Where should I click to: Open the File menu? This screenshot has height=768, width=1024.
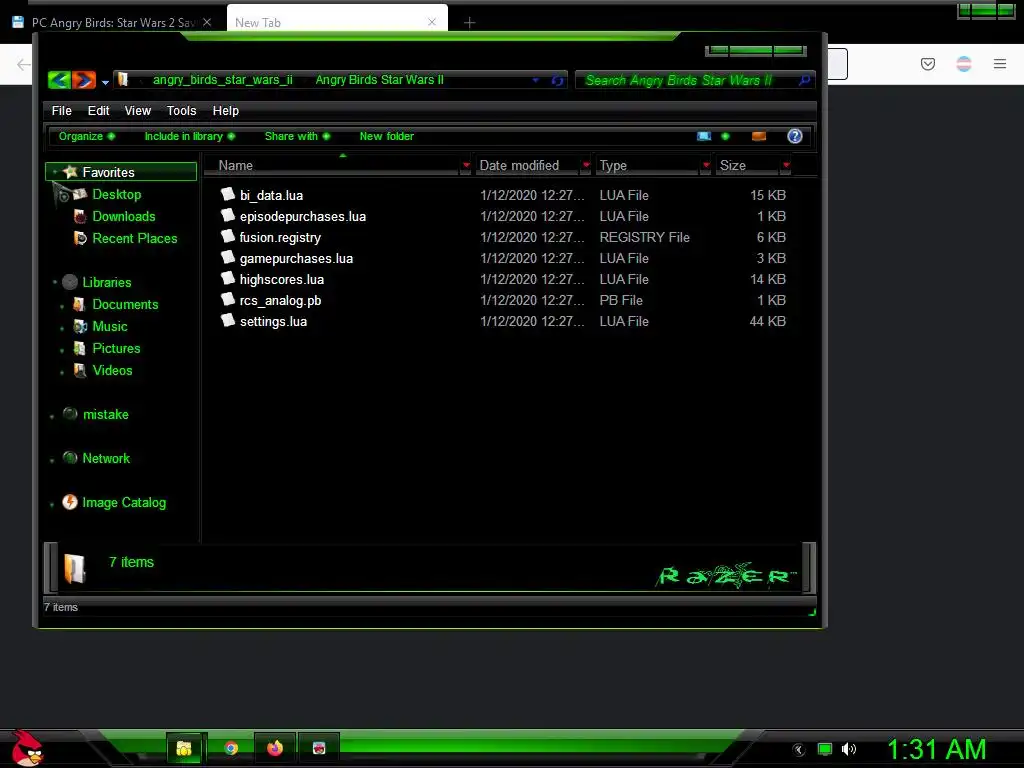pos(61,111)
